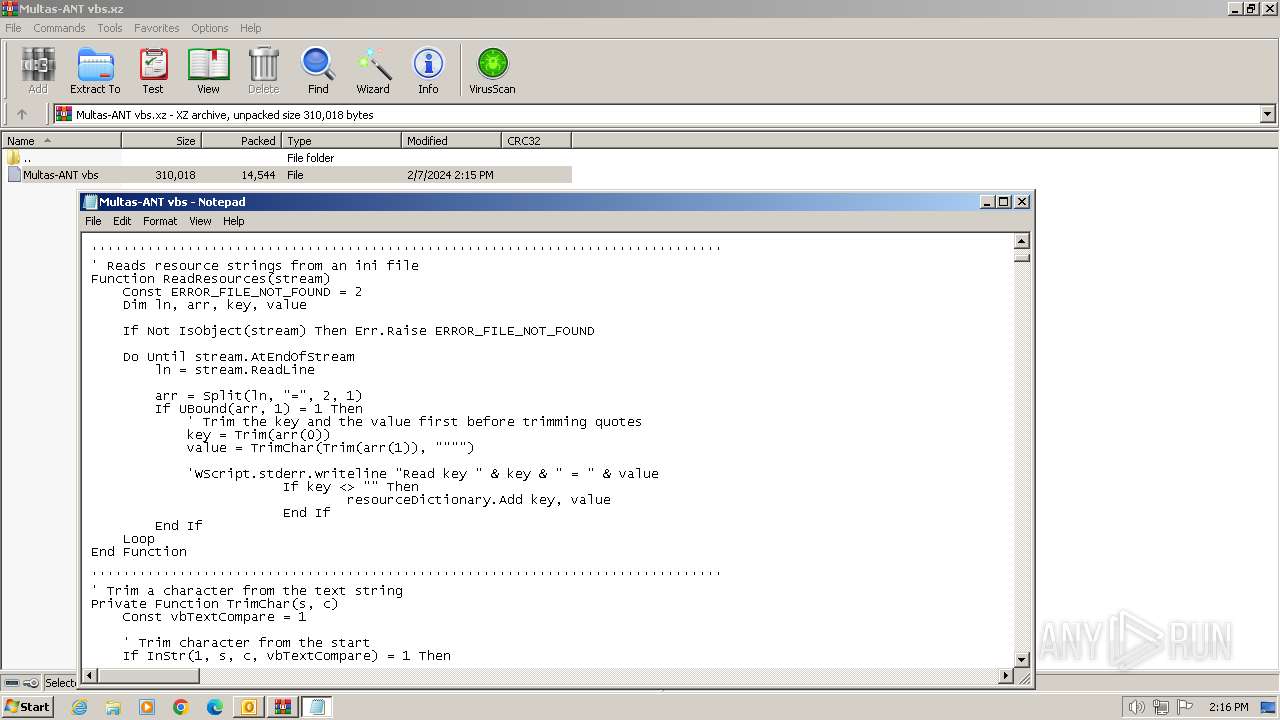Open Notepad's View menu
The width and height of the screenshot is (1280, 720).
click(200, 221)
